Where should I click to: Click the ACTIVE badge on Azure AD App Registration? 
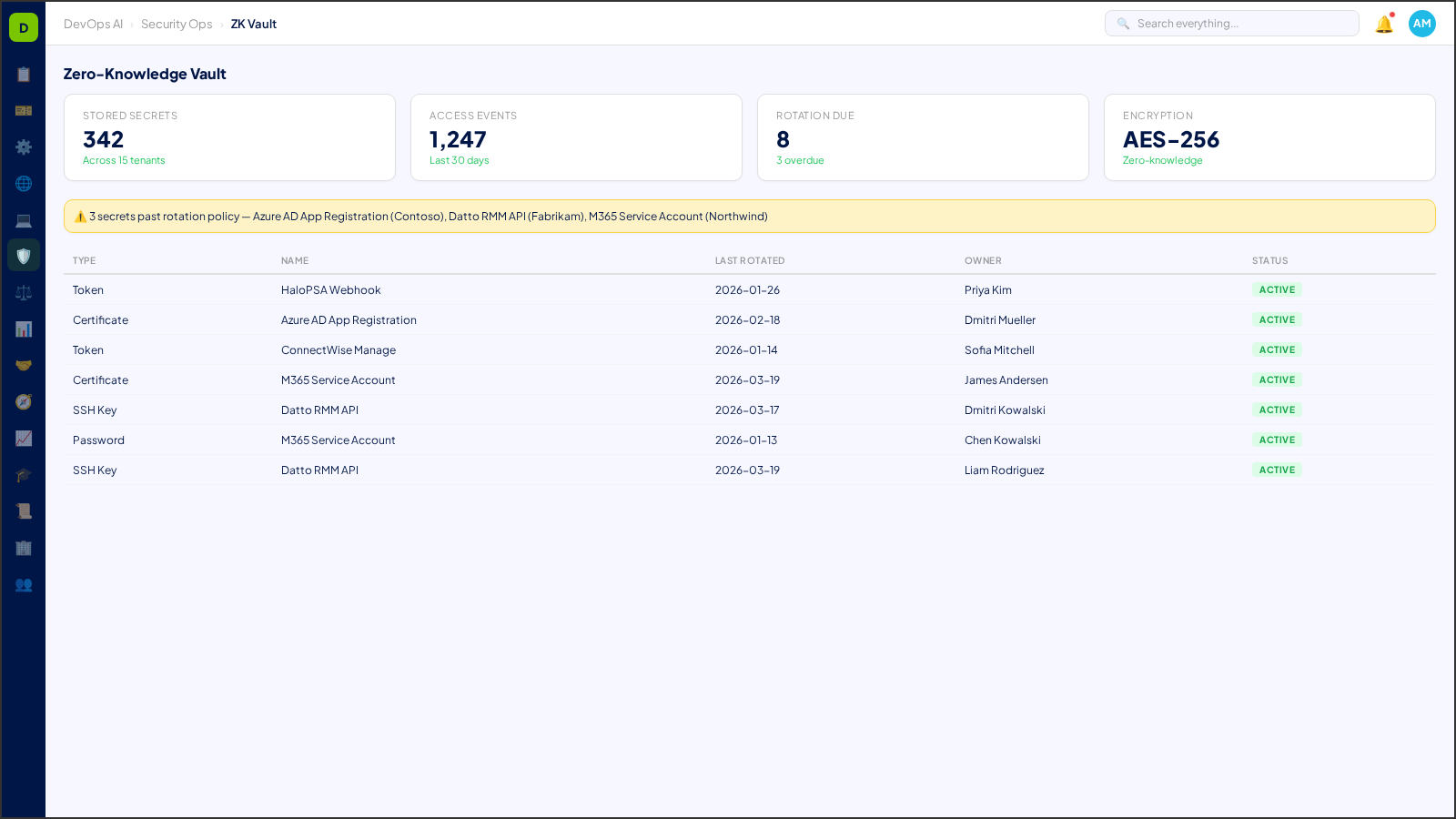tap(1277, 319)
